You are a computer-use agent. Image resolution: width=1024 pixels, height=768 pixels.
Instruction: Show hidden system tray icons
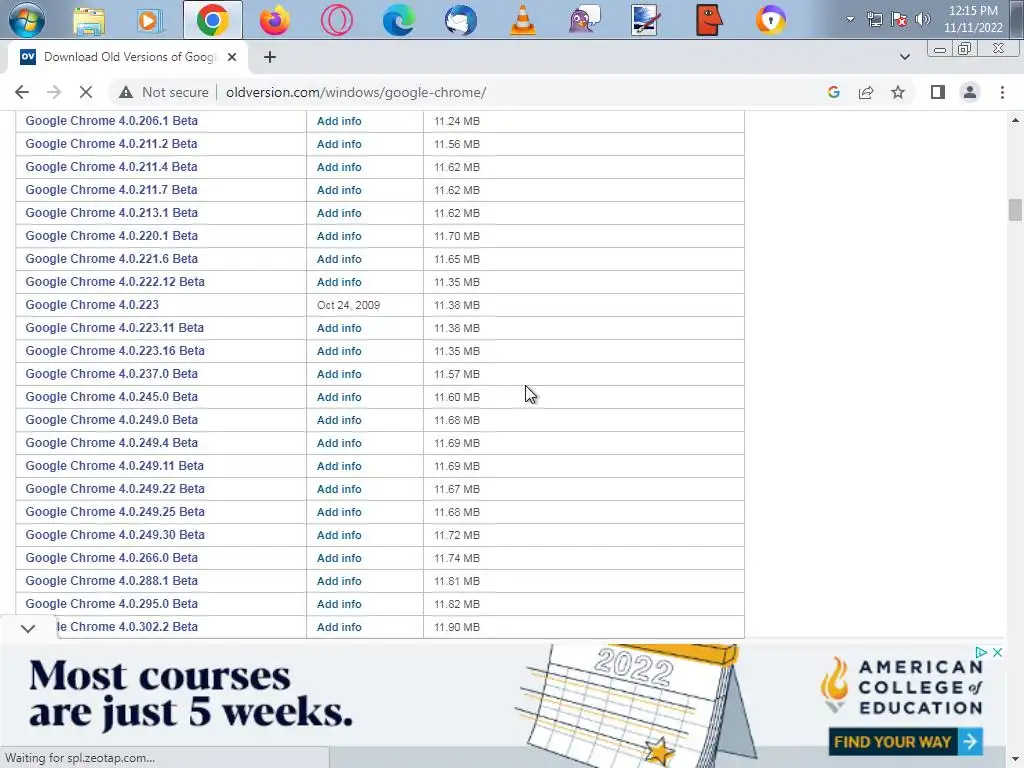click(x=850, y=19)
